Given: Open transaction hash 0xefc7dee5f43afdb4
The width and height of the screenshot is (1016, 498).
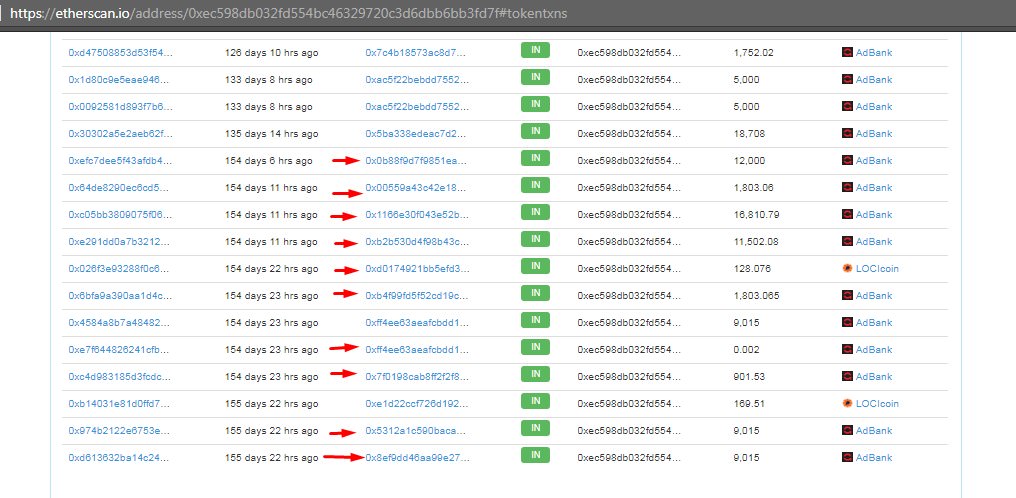Looking at the screenshot, I should point(121,161).
